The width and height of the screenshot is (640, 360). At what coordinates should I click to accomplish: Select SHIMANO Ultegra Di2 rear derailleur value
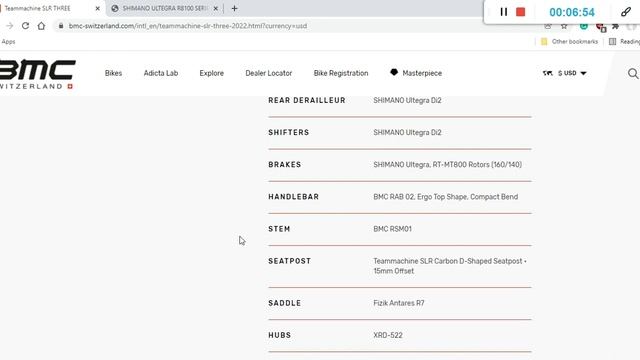[x=407, y=100]
